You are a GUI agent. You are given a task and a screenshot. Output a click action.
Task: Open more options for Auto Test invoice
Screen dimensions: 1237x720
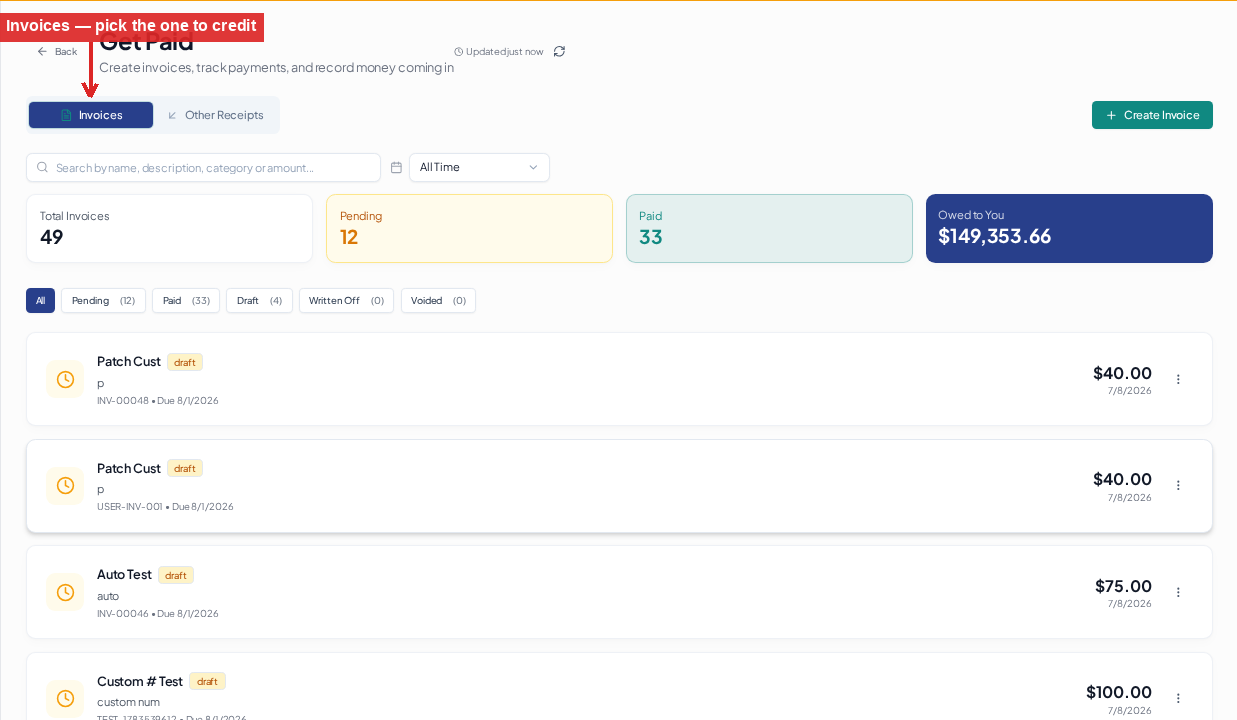coord(1178,592)
